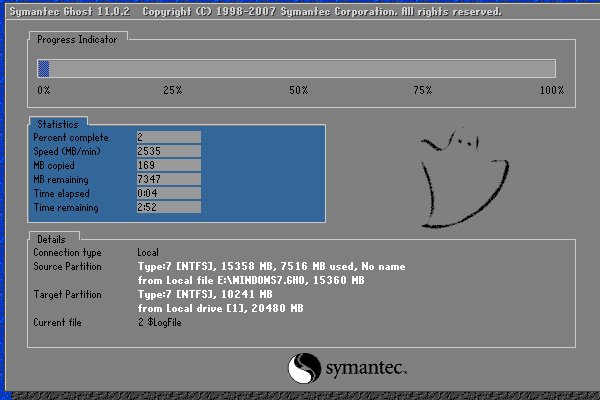The width and height of the screenshot is (600, 400).
Task: Select the Progress Indicator panel title
Action: [77, 39]
